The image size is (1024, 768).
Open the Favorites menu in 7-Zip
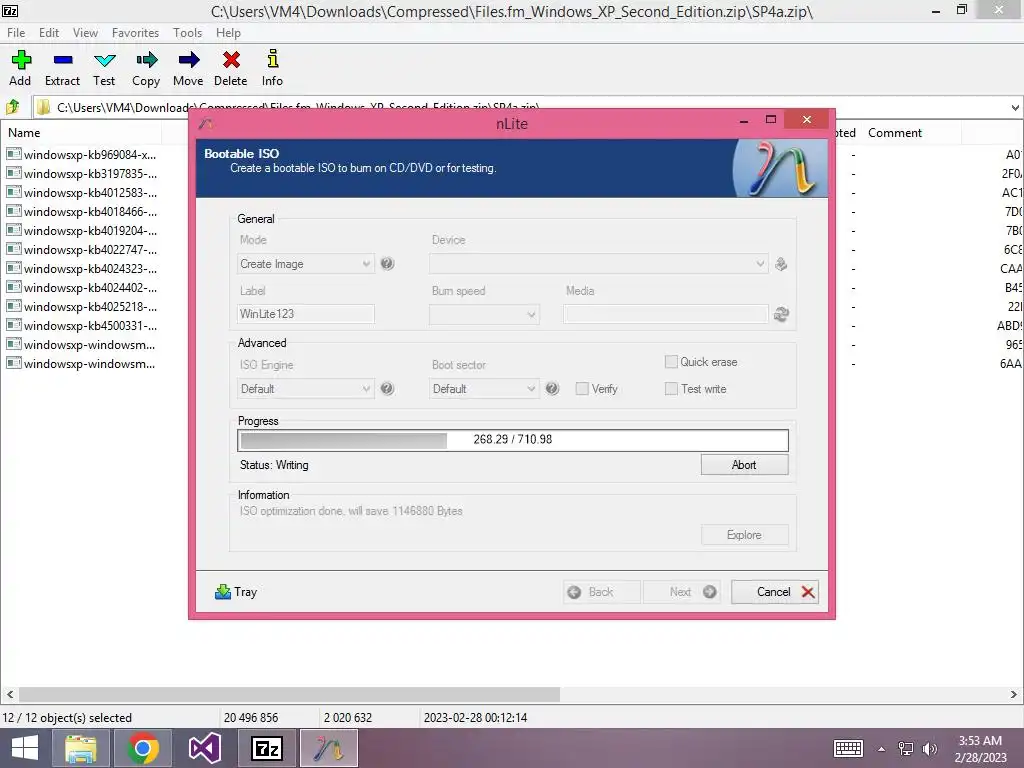(135, 33)
